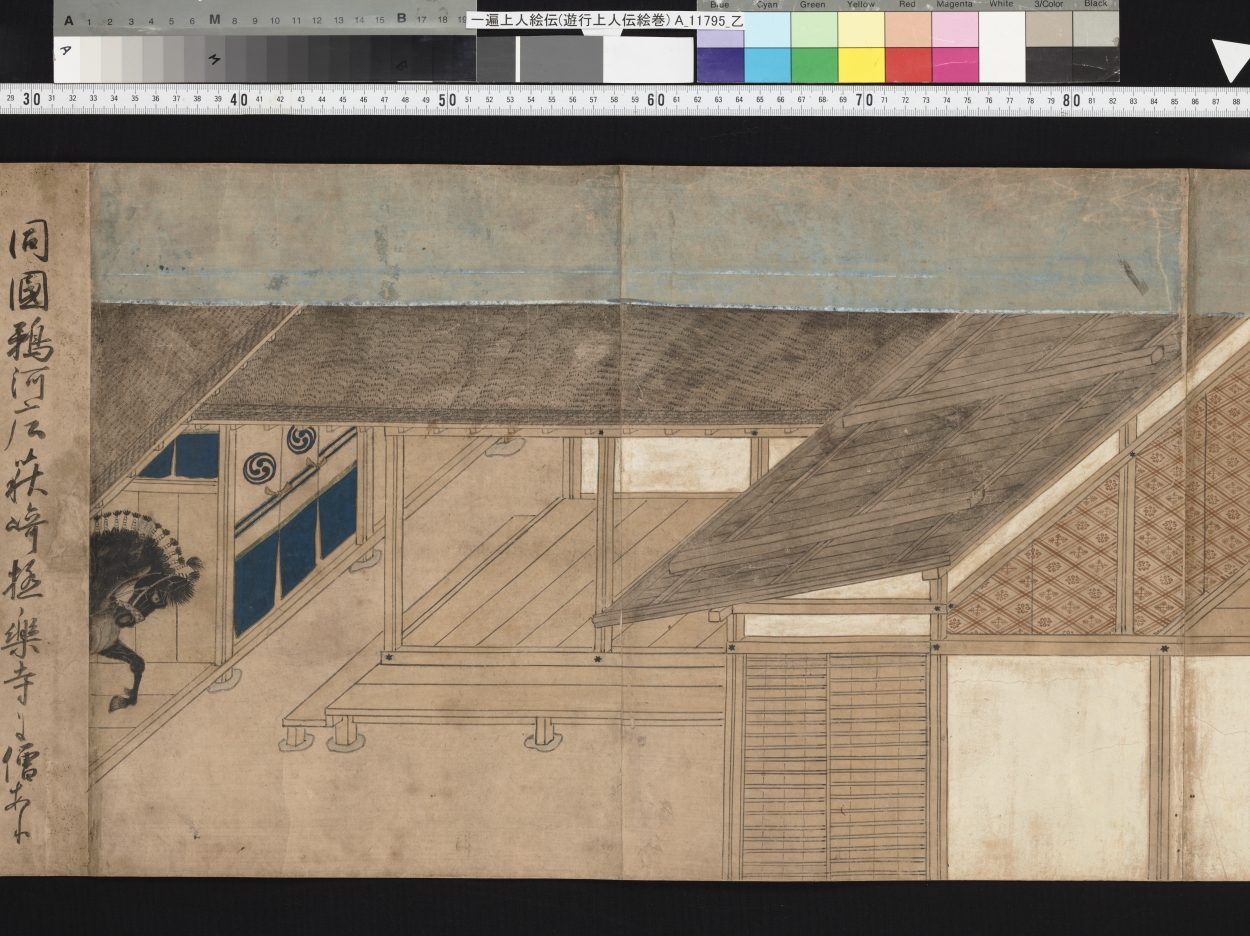The height and width of the screenshot is (936, 1250).
Task: Click the white triangular arrow marker
Action: (x=1231, y=60)
